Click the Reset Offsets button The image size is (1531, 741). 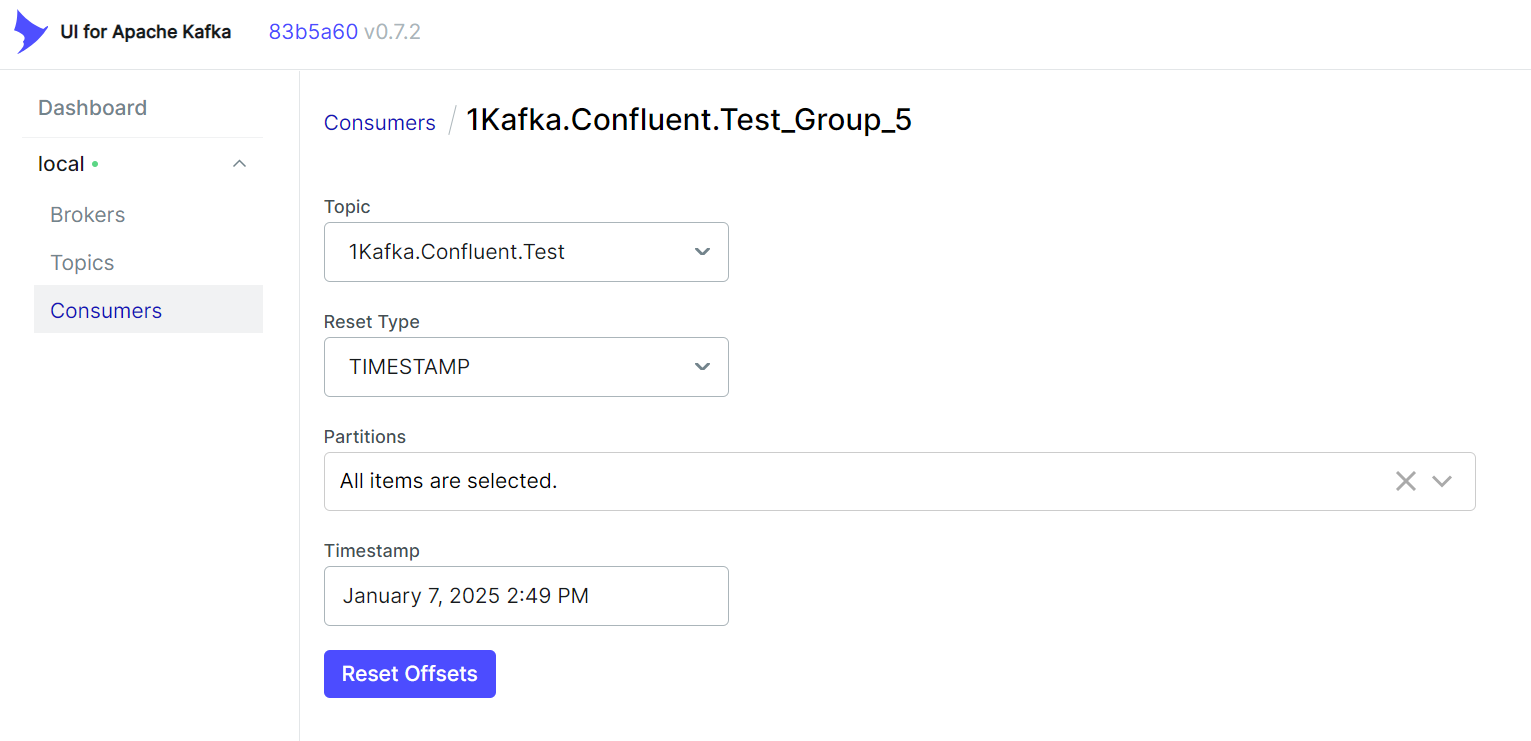[410, 674]
